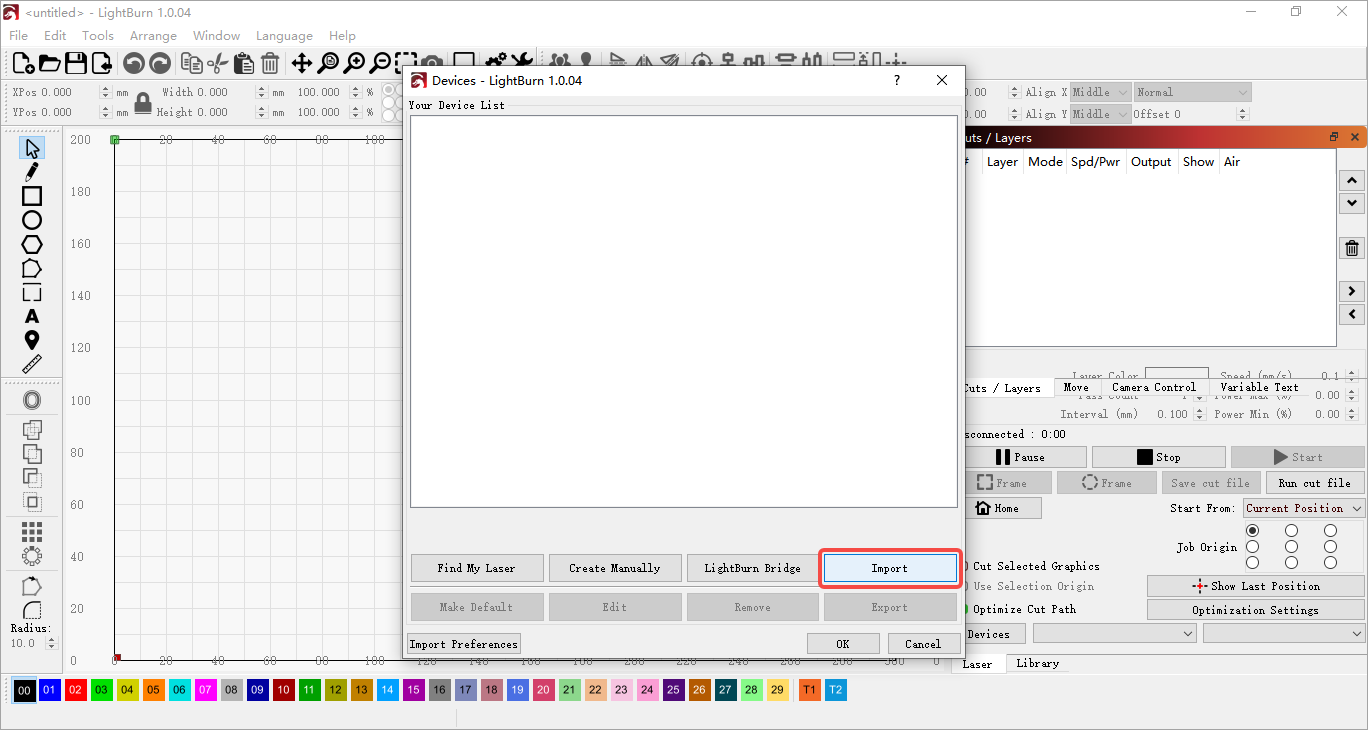Click Create Manually button

click(615, 568)
